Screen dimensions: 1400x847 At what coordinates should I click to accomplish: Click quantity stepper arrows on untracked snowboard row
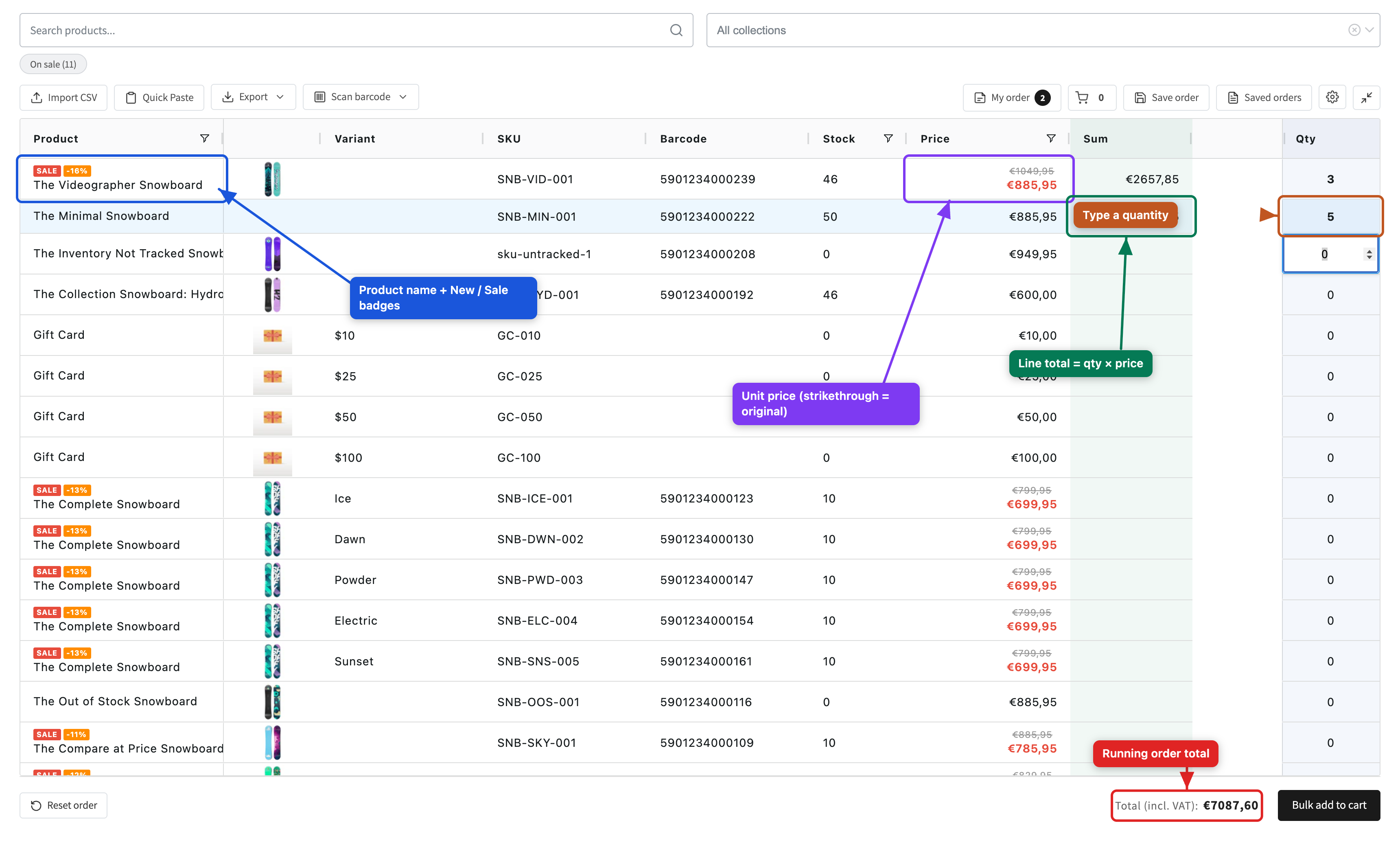1369,254
